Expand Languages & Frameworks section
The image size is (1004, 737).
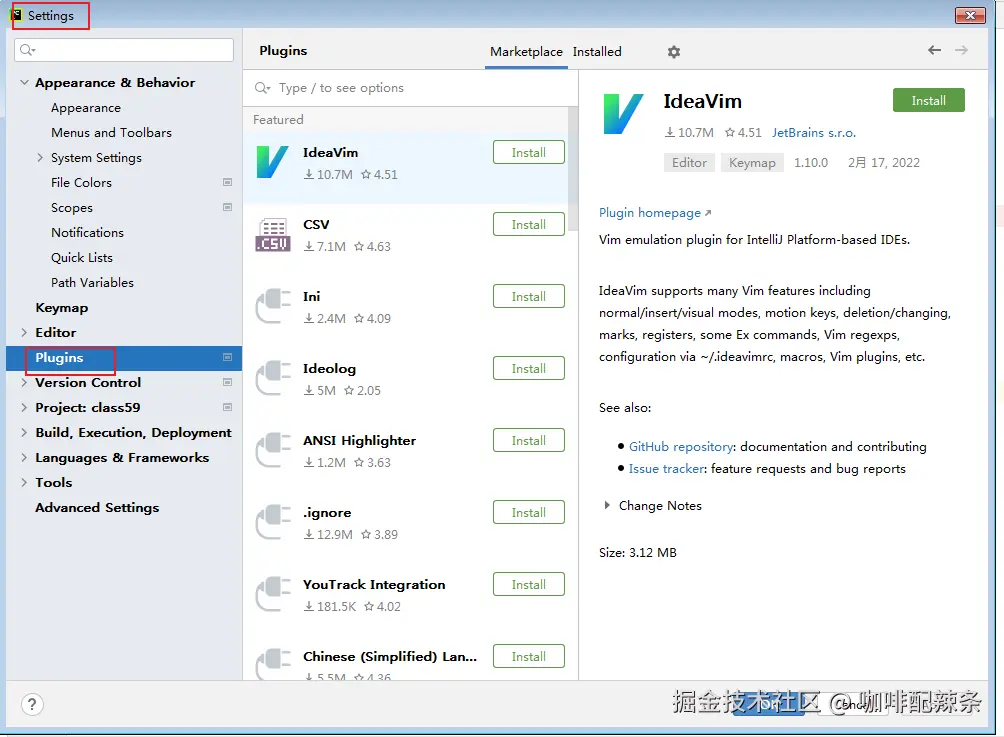(24, 457)
